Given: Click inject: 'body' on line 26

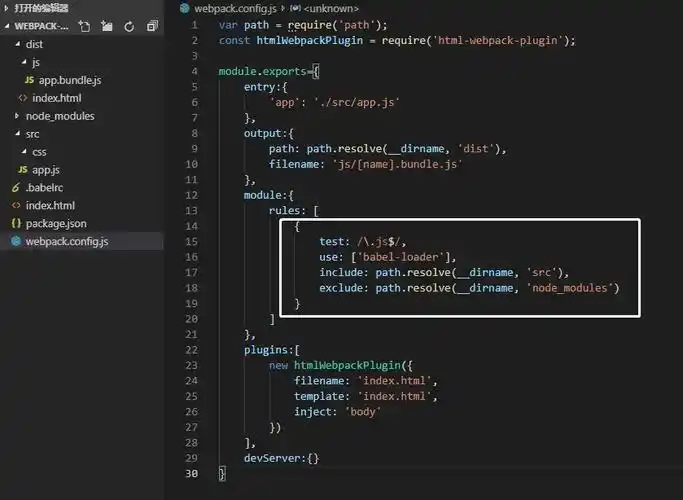Looking at the screenshot, I should pyautogui.click(x=338, y=412).
